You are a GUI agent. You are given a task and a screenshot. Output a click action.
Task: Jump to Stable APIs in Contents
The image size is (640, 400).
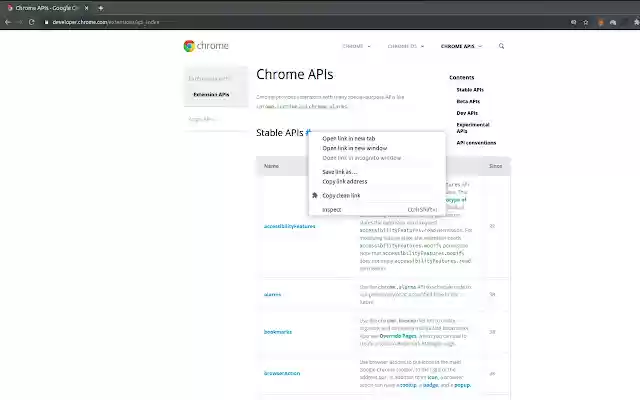coord(470,90)
